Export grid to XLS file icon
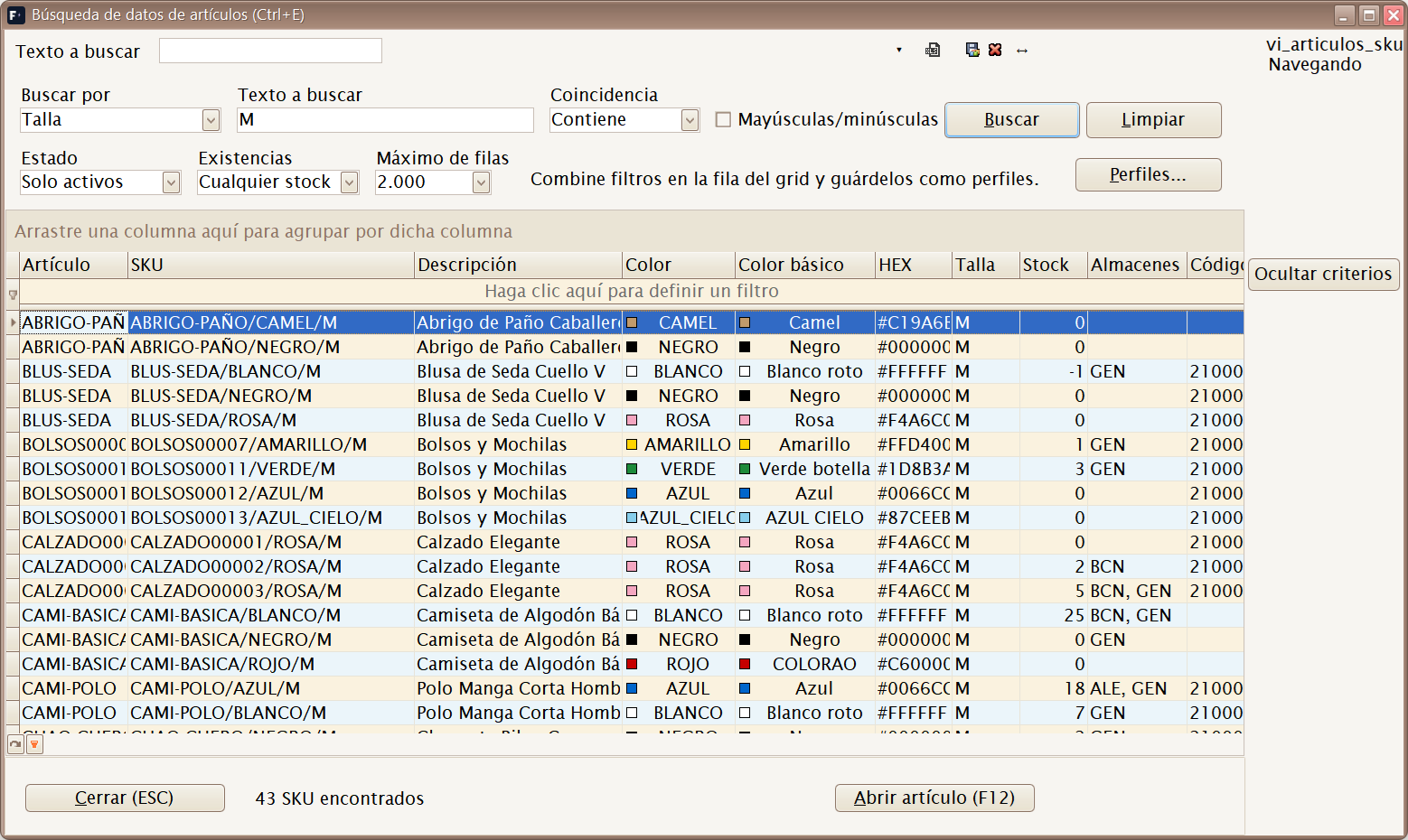 point(933,51)
